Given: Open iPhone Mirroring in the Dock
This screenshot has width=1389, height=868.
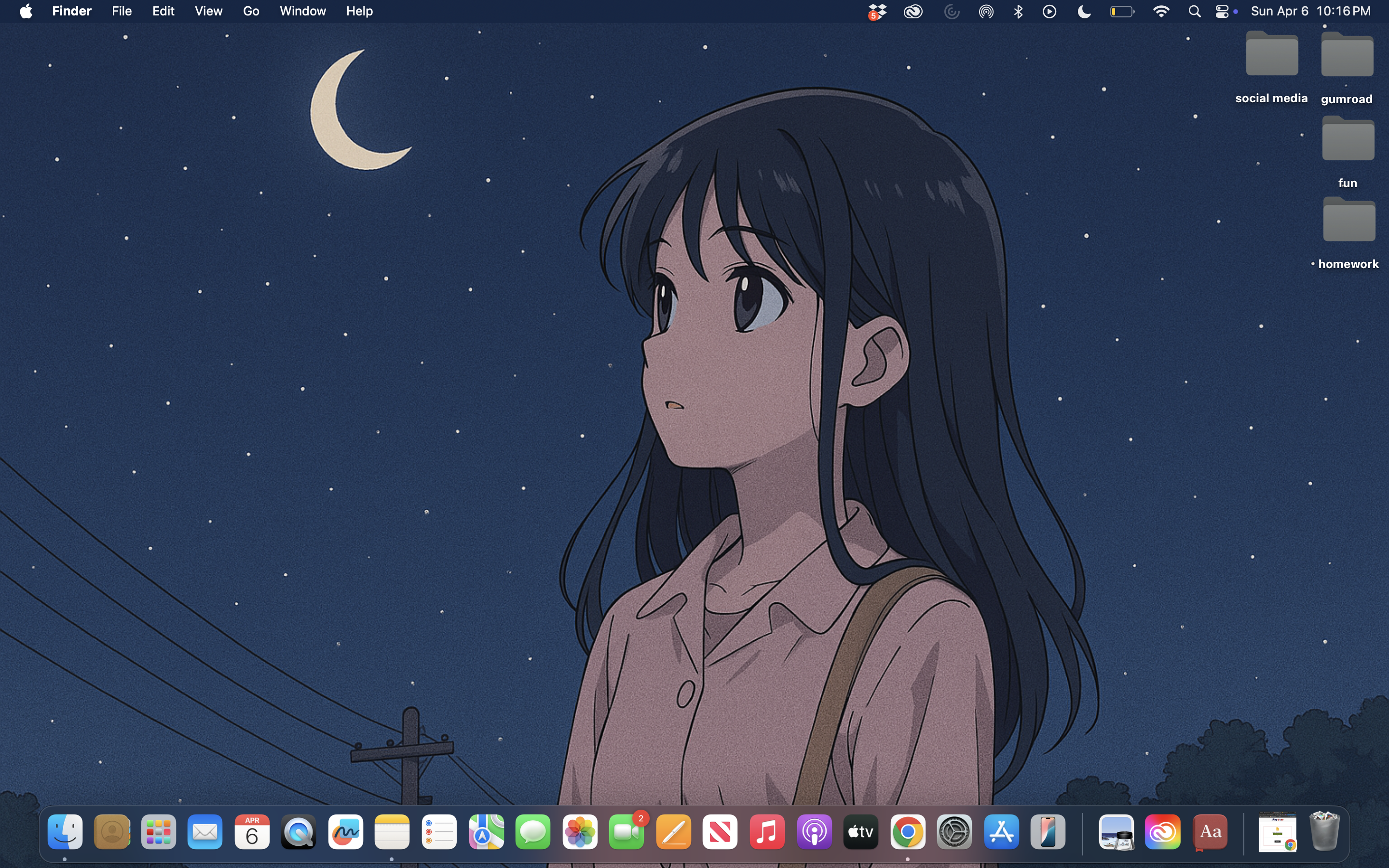Looking at the screenshot, I should [1048, 832].
